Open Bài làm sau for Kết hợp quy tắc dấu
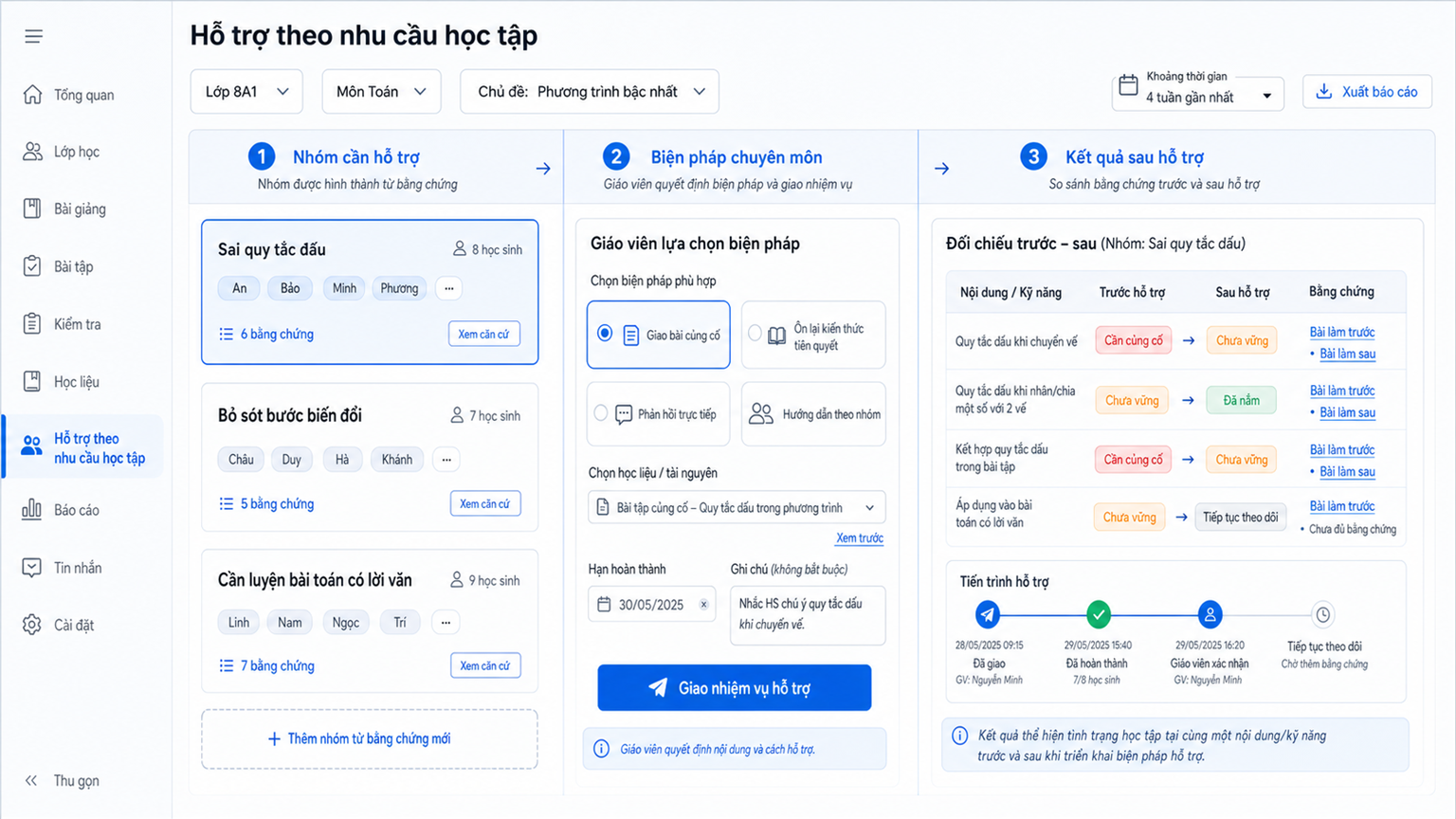Image resolution: width=1456 pixels, height=819 pixels. point(1347,471)
